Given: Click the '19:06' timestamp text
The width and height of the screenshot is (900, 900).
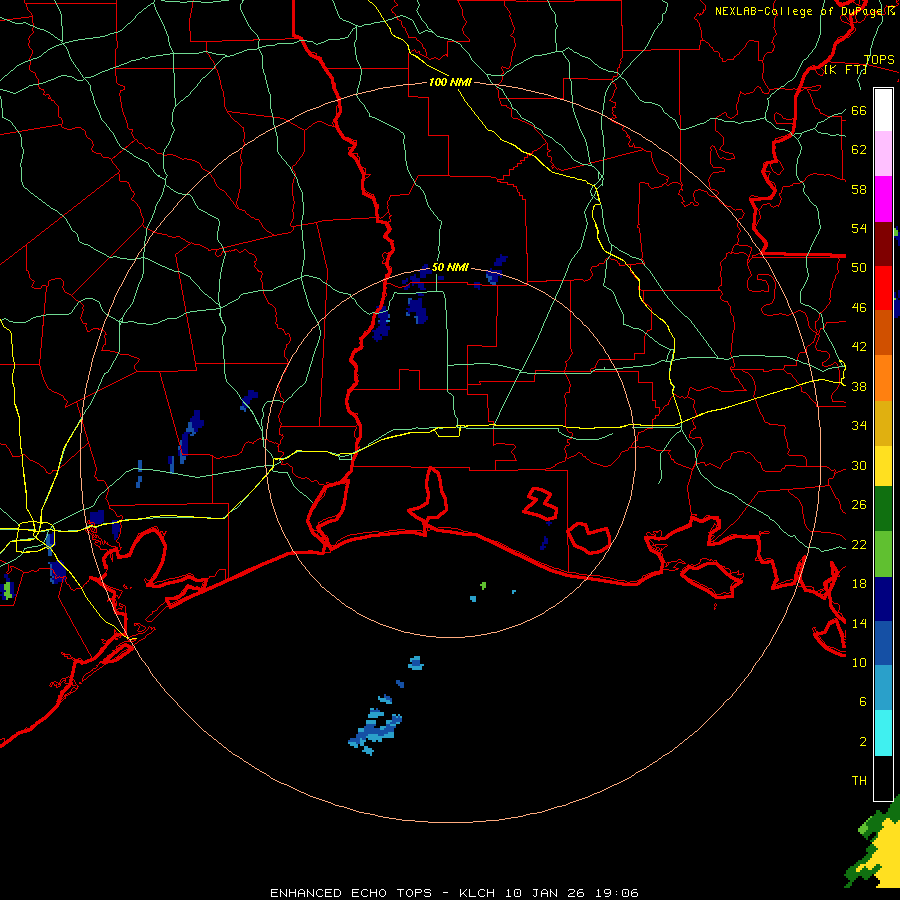Looking at the screenshot, I should tap(617, 893).
